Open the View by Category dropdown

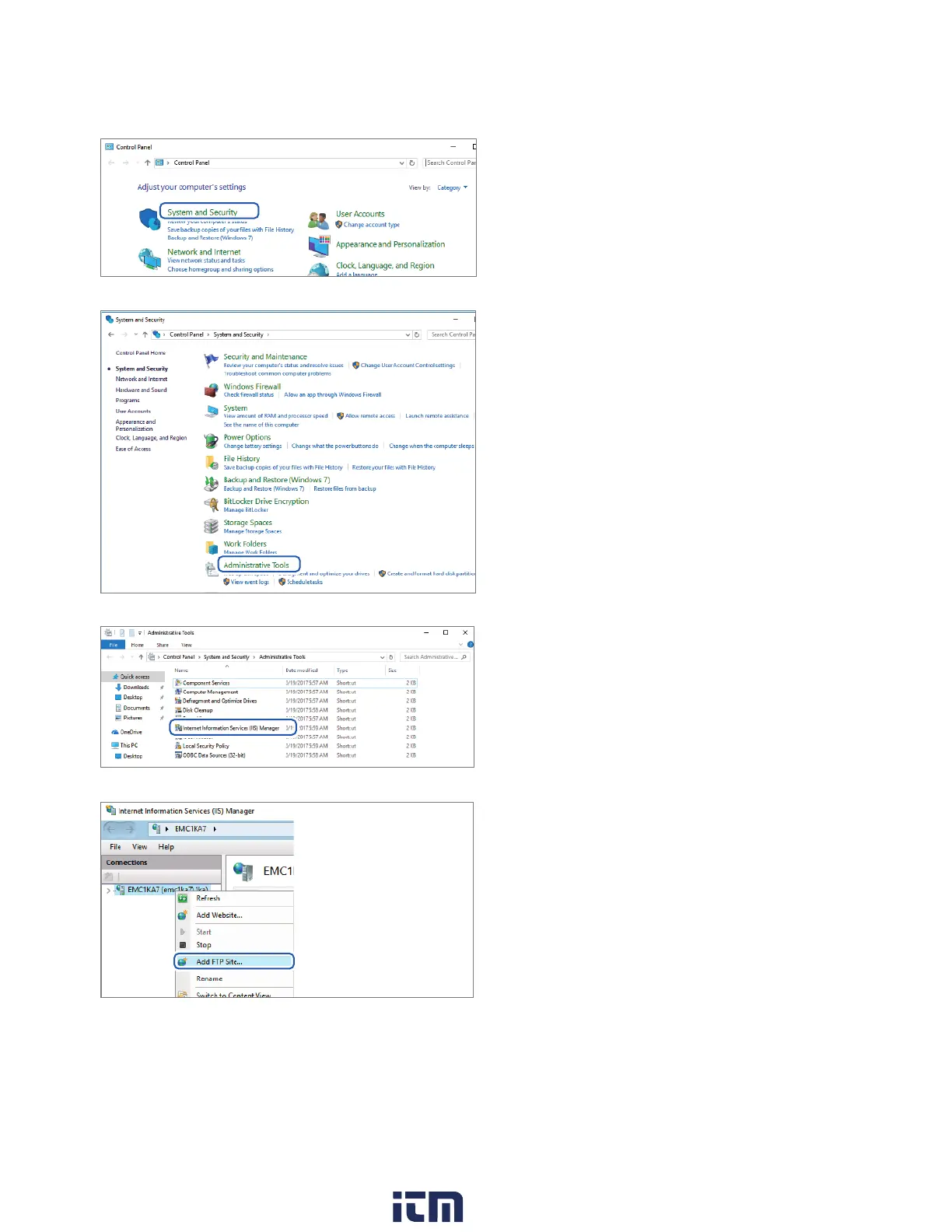coord(452,187)
